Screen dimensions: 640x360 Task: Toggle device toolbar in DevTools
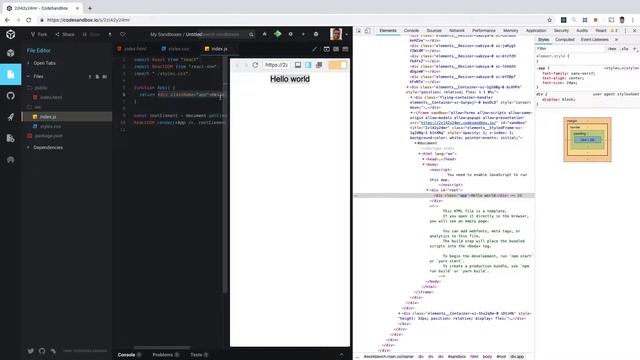pyautogui.click(x=367, y=31)
